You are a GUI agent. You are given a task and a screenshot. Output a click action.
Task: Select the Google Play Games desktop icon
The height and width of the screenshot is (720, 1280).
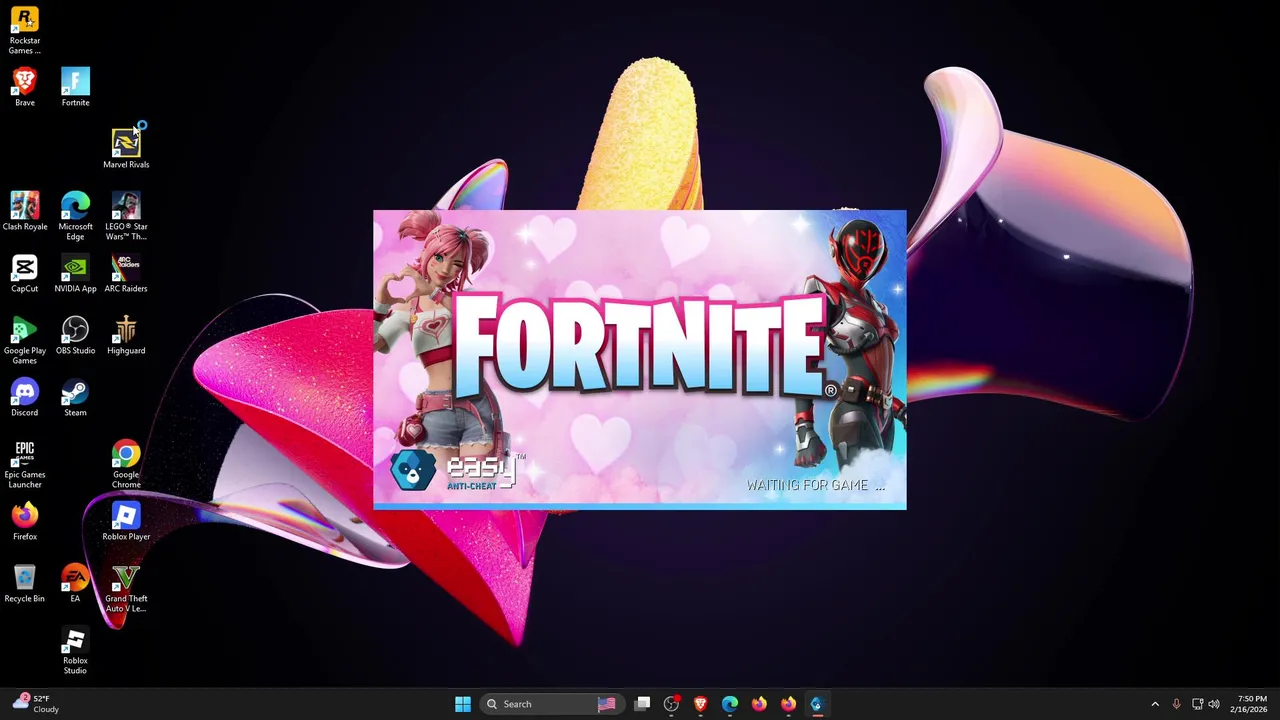point(25,340)
